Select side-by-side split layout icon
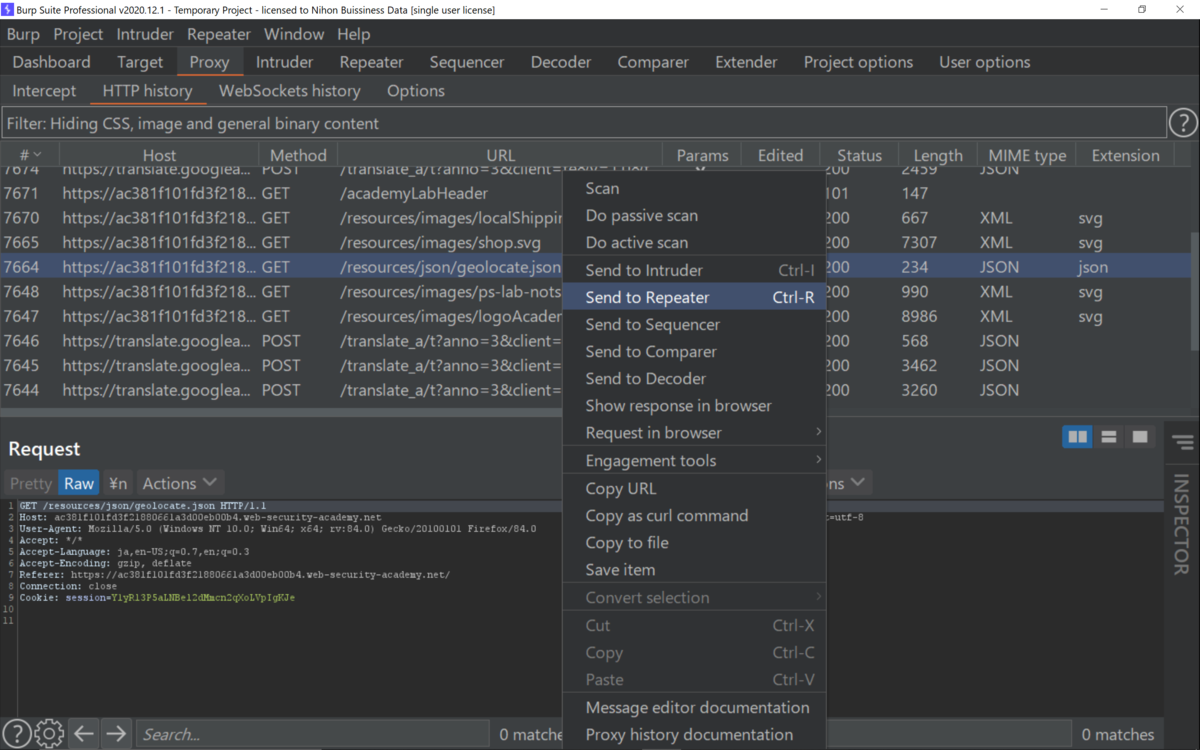The height and width of the screenshot is (750, 1200). (1077, 437)
